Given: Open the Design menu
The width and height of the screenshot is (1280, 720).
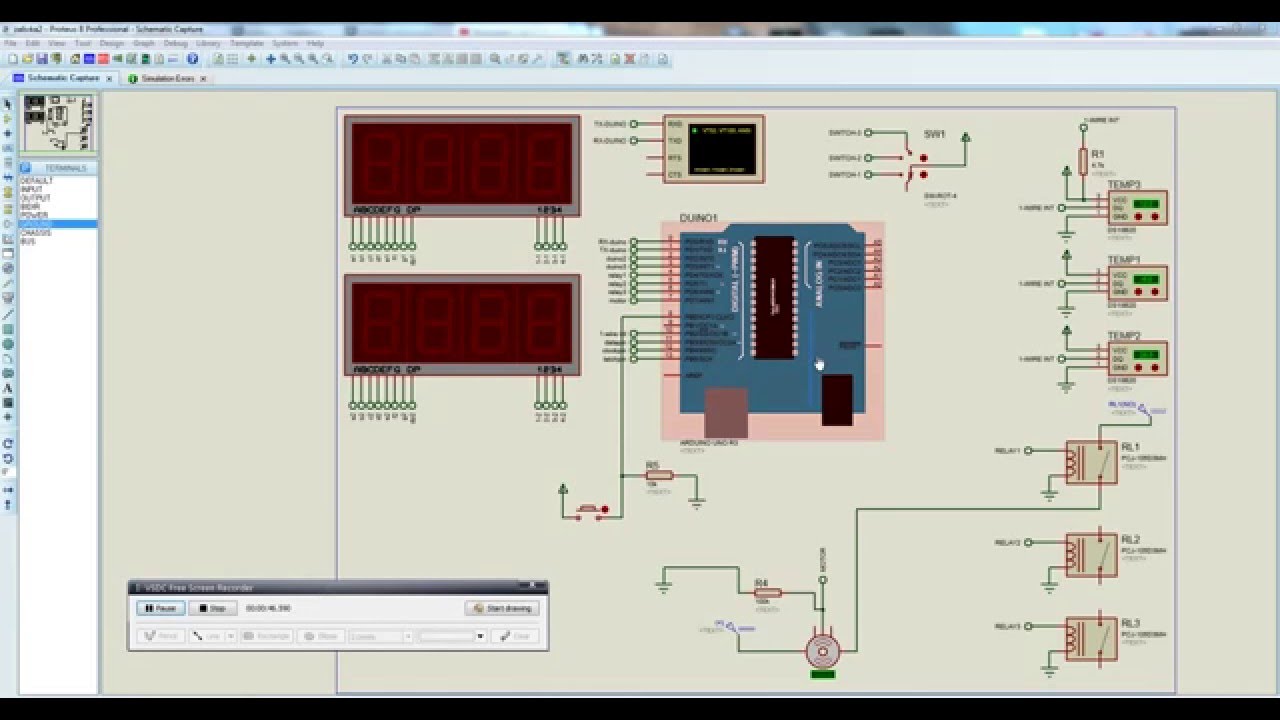Looking at the screenshot, I should click(x=112, y=44).
